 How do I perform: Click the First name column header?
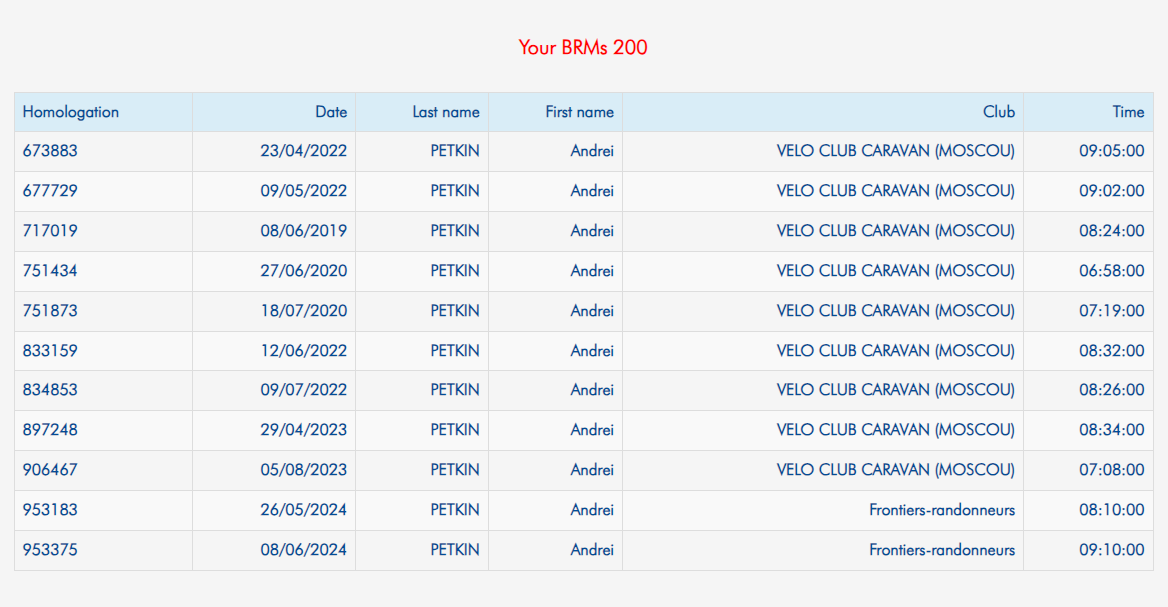pyautogui.click(x=579, y=112)
